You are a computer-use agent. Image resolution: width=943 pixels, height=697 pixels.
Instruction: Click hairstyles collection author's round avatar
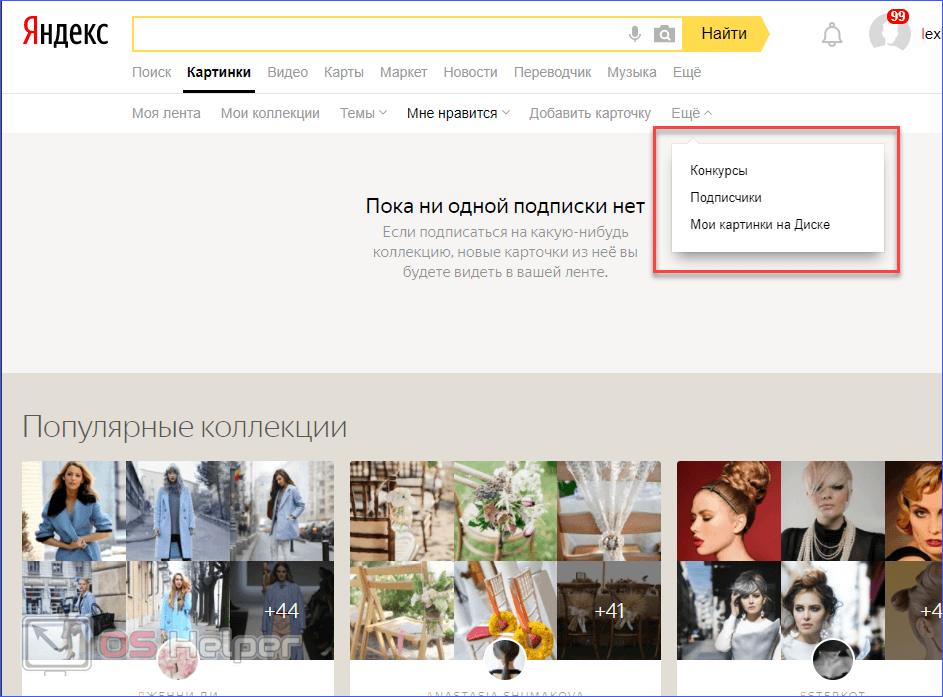[833, 660]
